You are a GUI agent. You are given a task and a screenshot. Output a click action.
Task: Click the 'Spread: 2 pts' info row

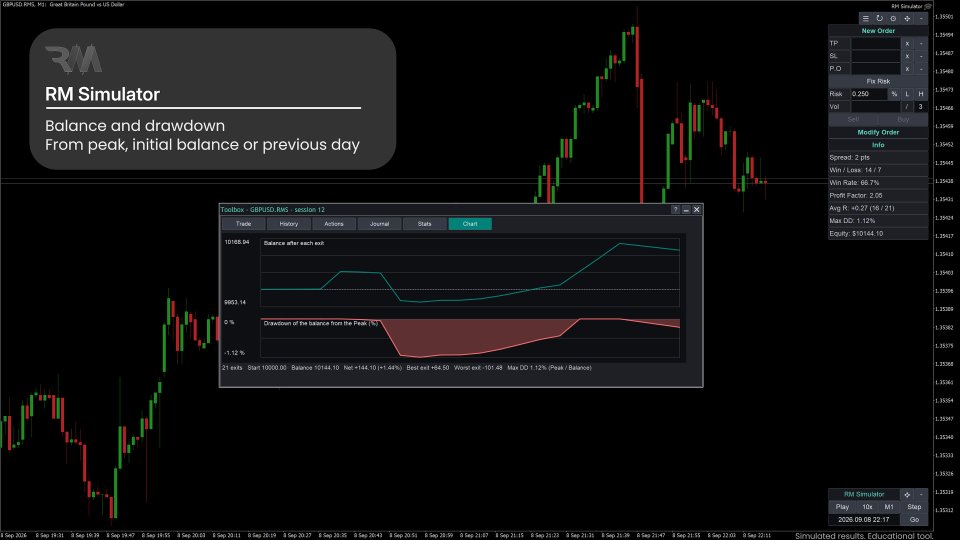click(878, 157)
